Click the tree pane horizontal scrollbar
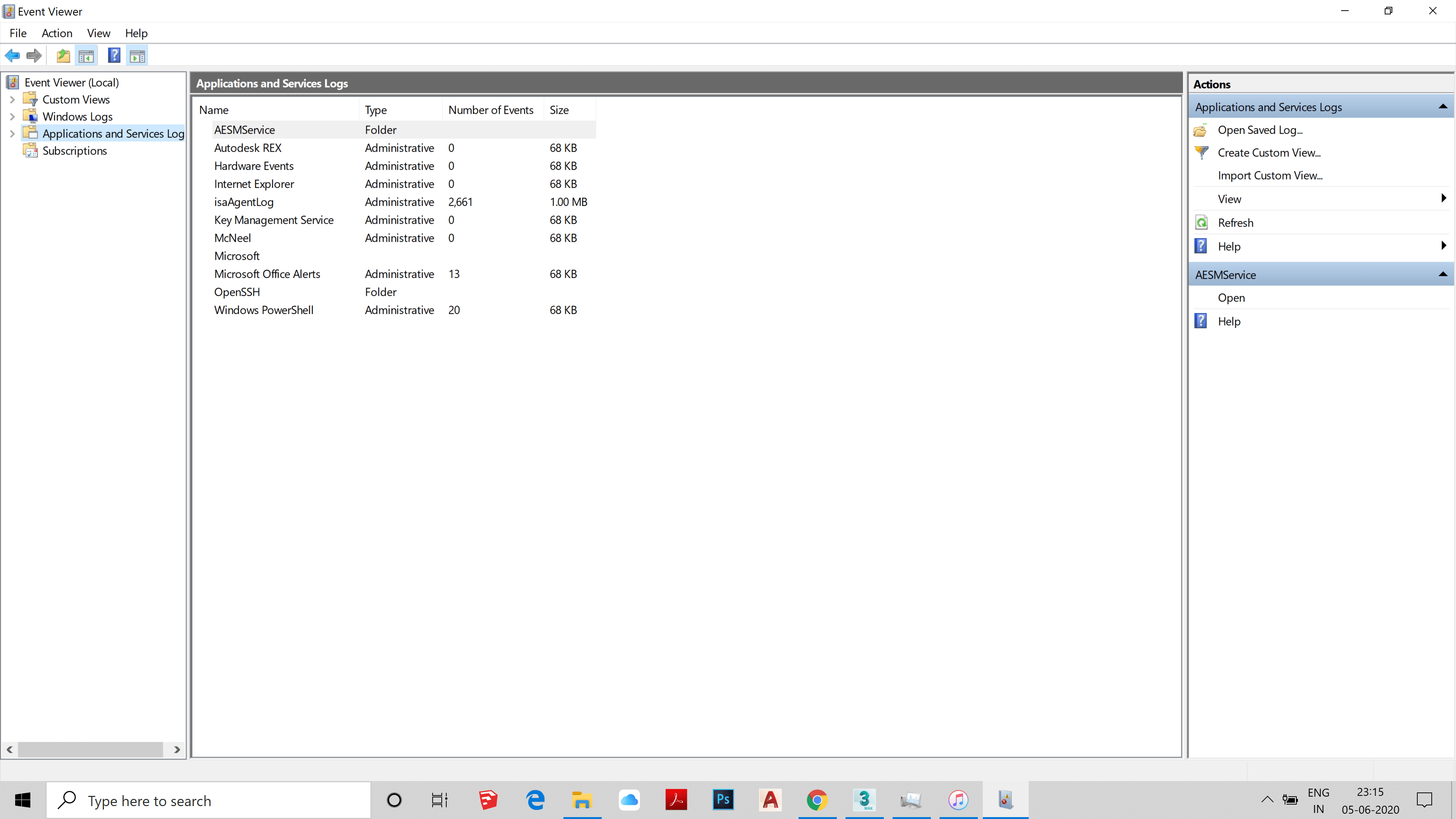The image size is (1456, 819). tap(91, 750)
